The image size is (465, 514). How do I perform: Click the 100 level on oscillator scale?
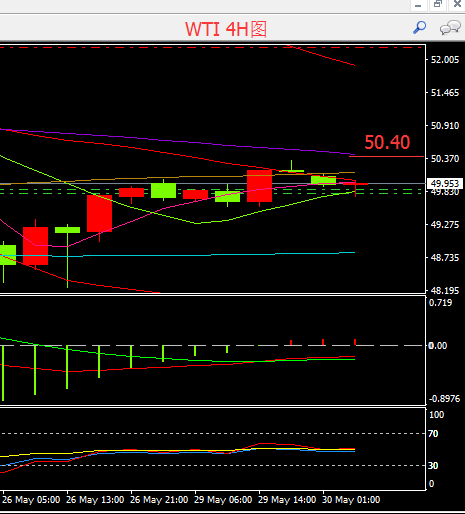point(436,415)
